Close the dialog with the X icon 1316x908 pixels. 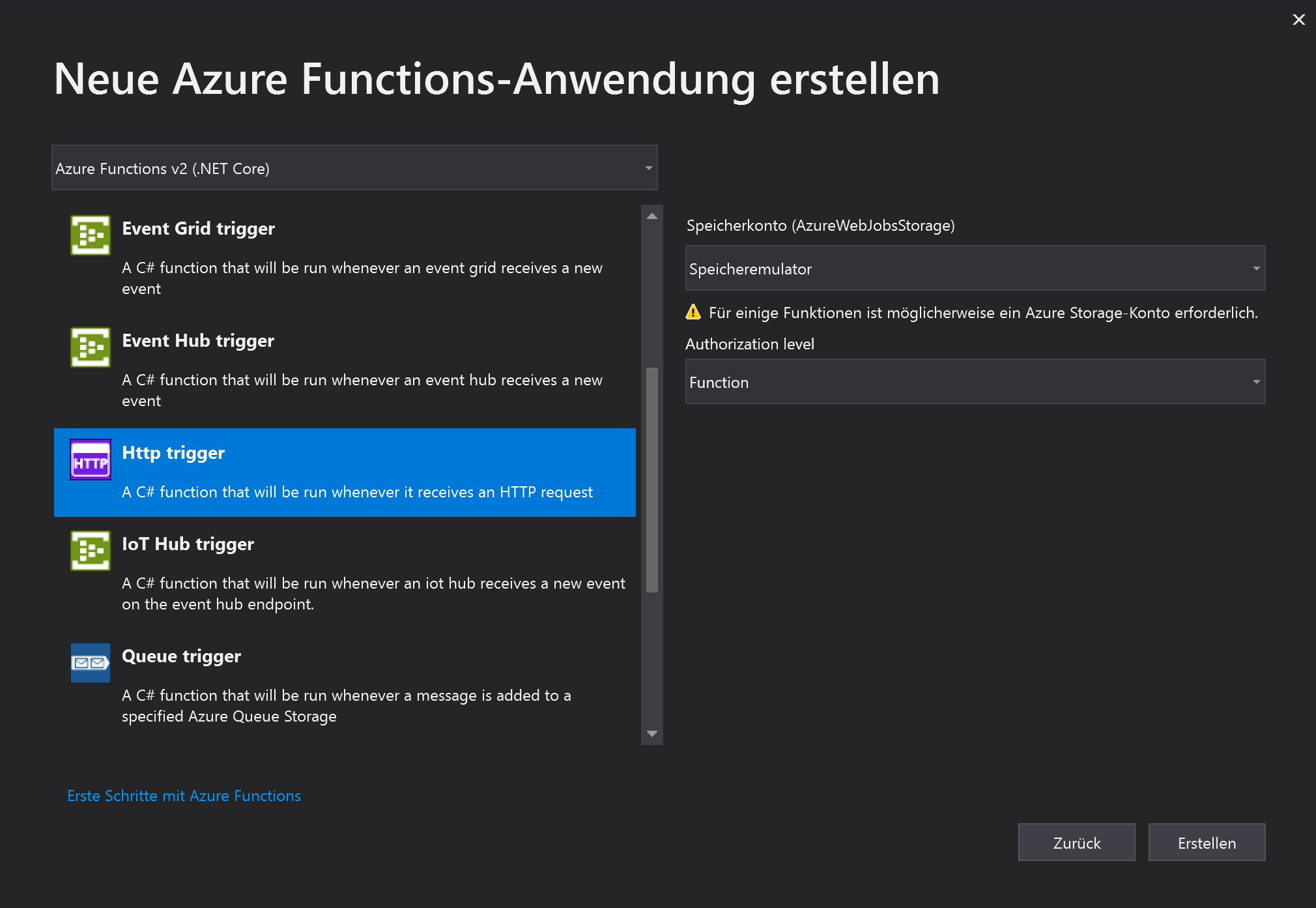click(x=1298, y=20)
